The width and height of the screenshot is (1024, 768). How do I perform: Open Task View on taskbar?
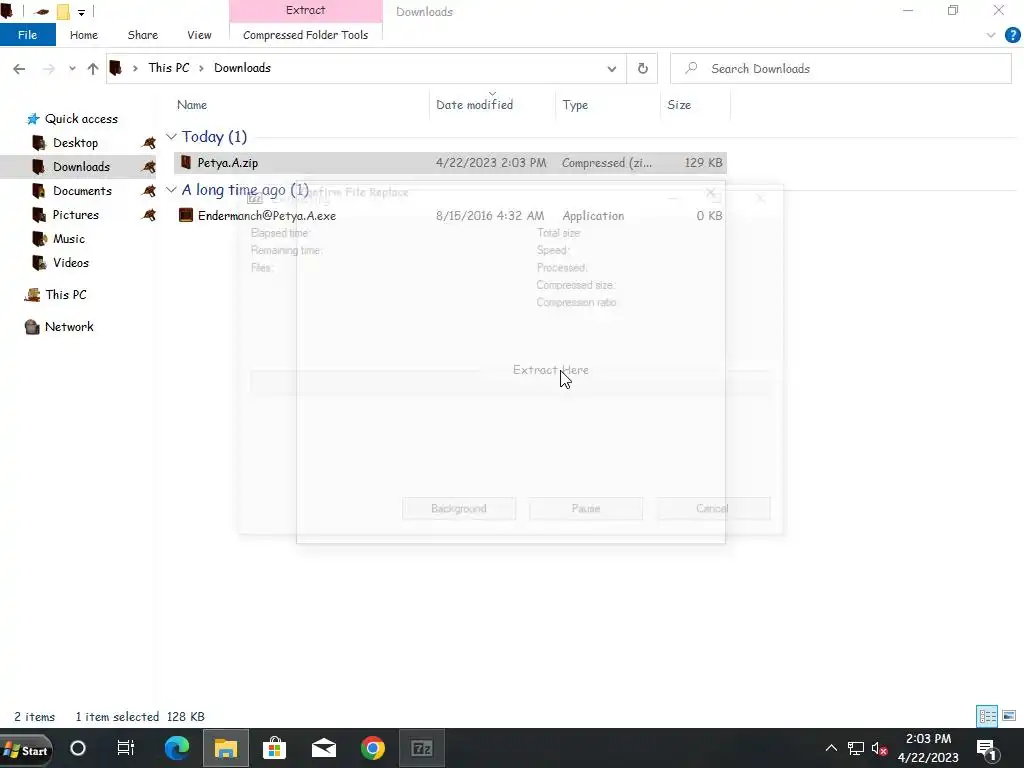(125, 748)
